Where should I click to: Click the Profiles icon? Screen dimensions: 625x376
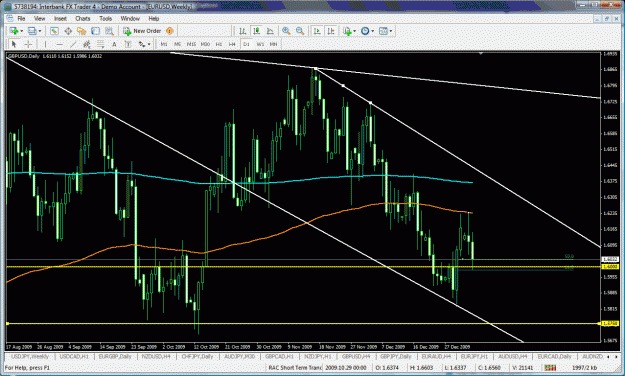click(32, 31)
